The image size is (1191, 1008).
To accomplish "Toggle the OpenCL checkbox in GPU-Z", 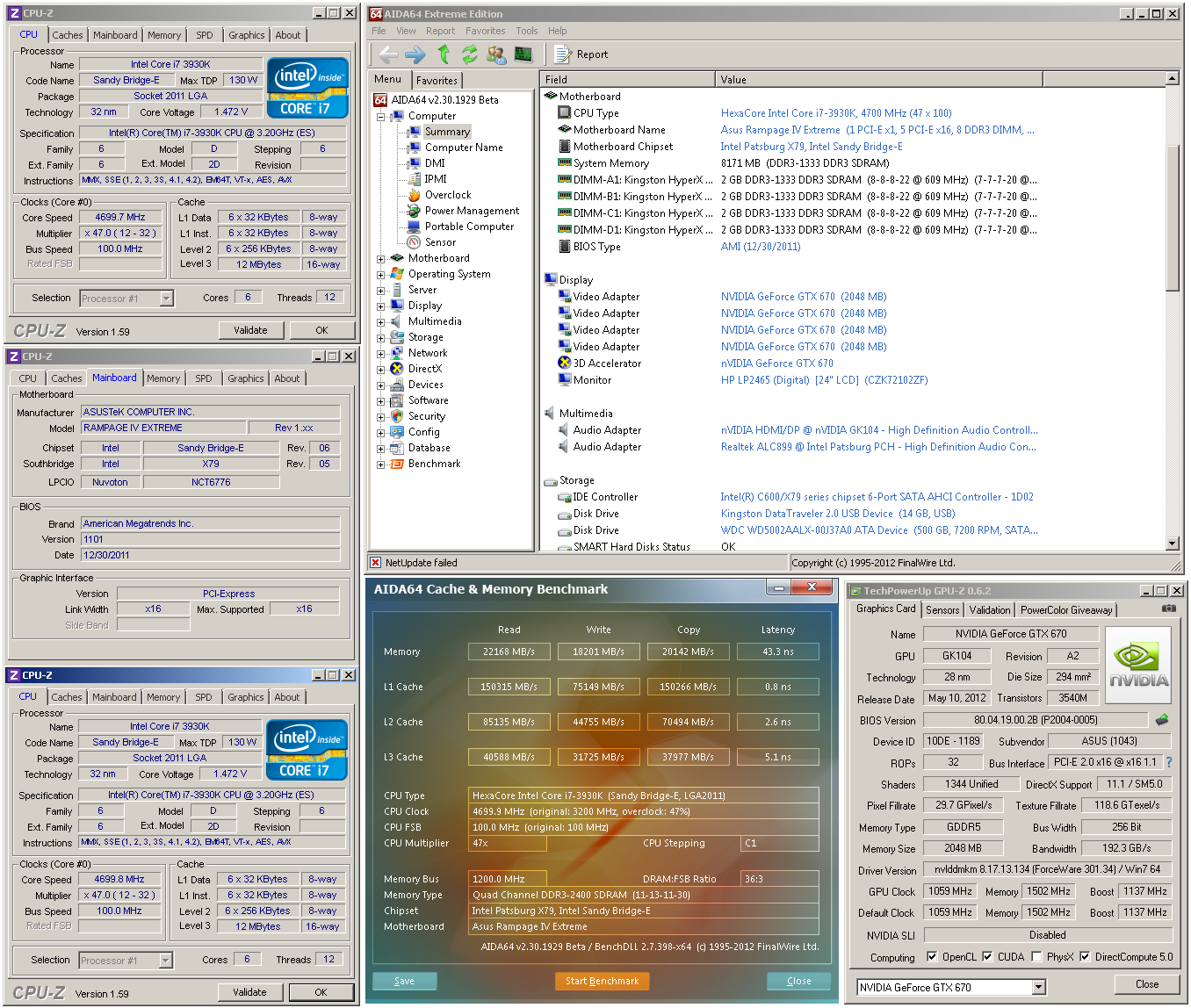I will point(932,957).
